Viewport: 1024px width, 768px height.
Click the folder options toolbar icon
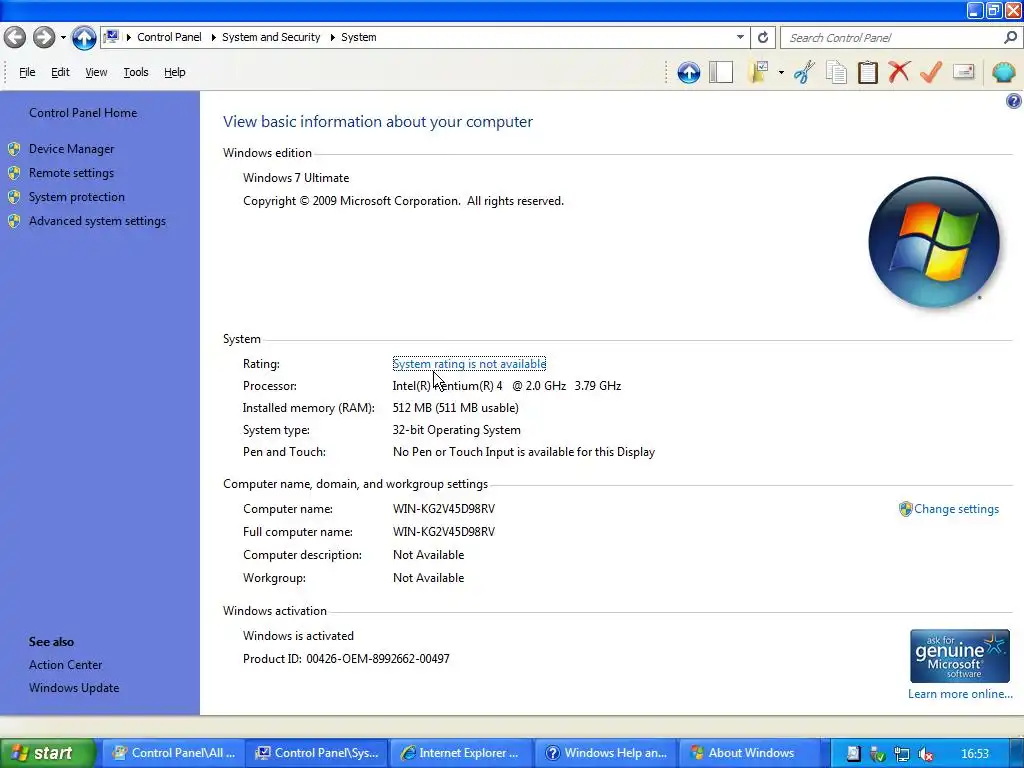point(760,72)
